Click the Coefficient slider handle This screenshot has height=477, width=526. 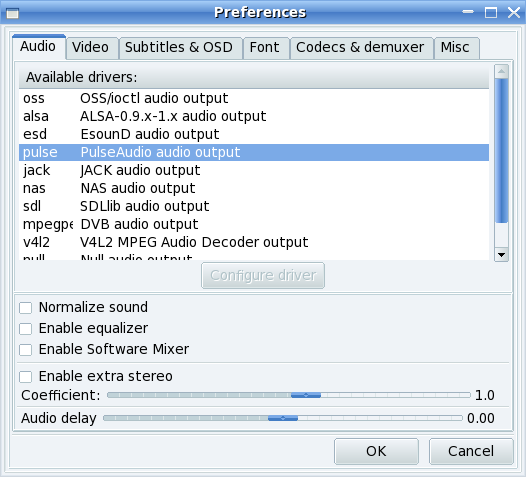click(306, 395)
